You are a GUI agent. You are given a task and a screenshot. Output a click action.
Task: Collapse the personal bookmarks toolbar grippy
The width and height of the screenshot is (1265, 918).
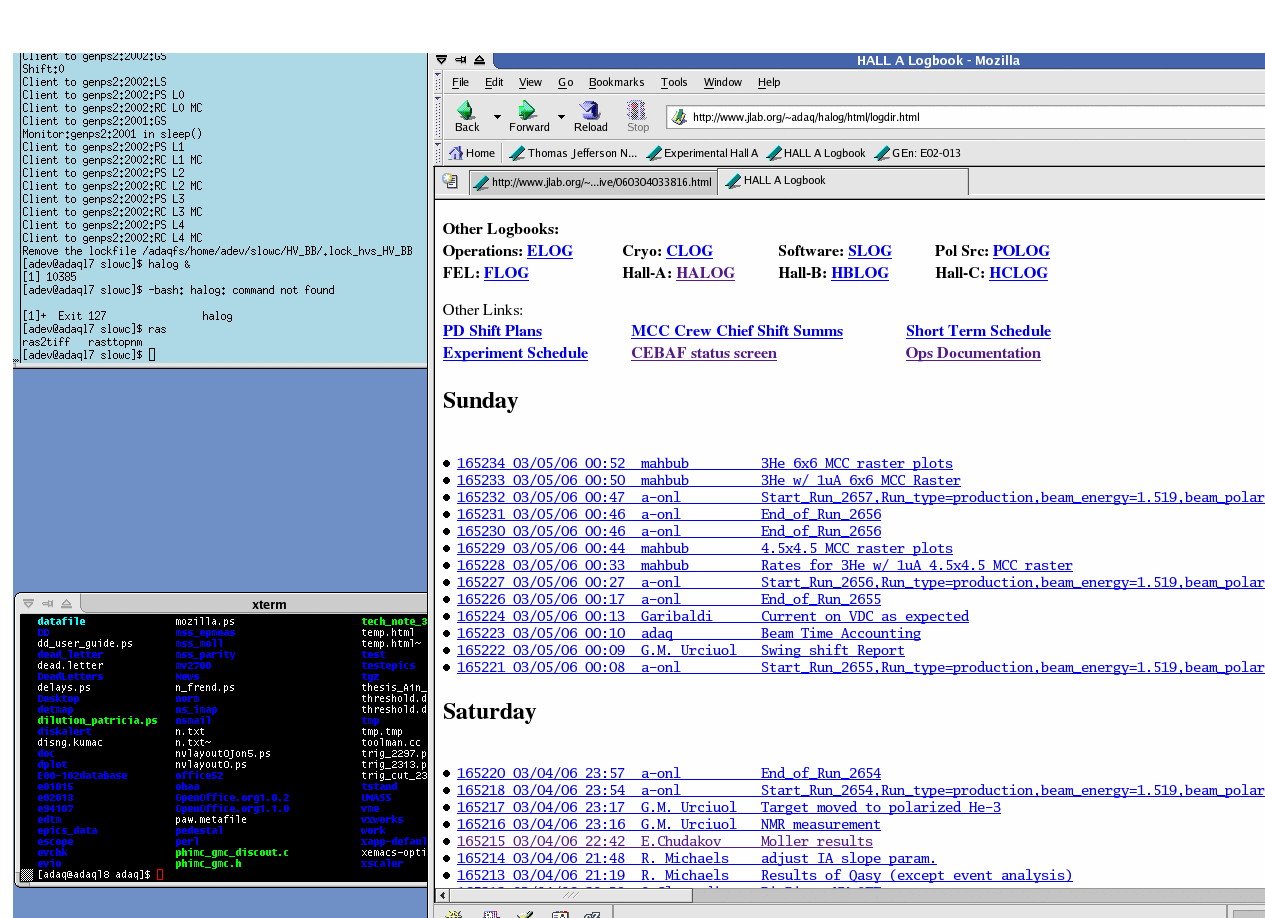point(439,153)
